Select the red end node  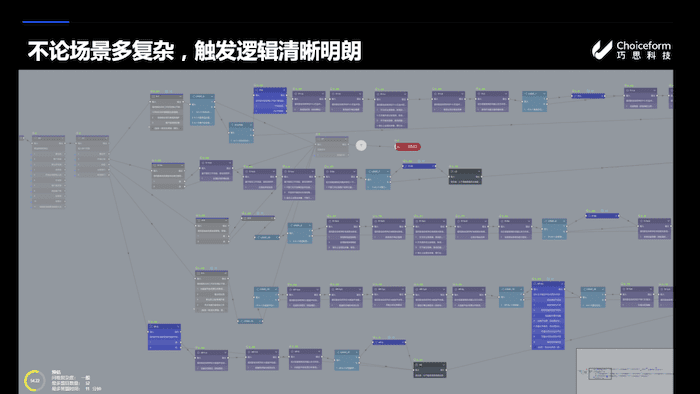pos(408,147)
